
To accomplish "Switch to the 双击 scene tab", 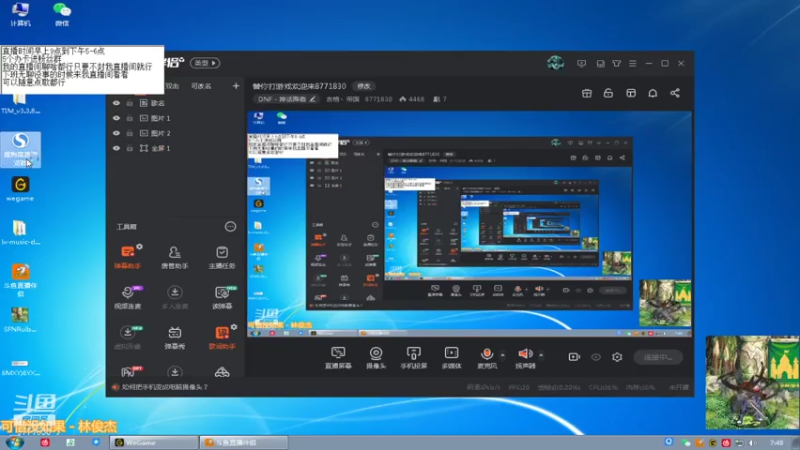I will tap(172, 86).
